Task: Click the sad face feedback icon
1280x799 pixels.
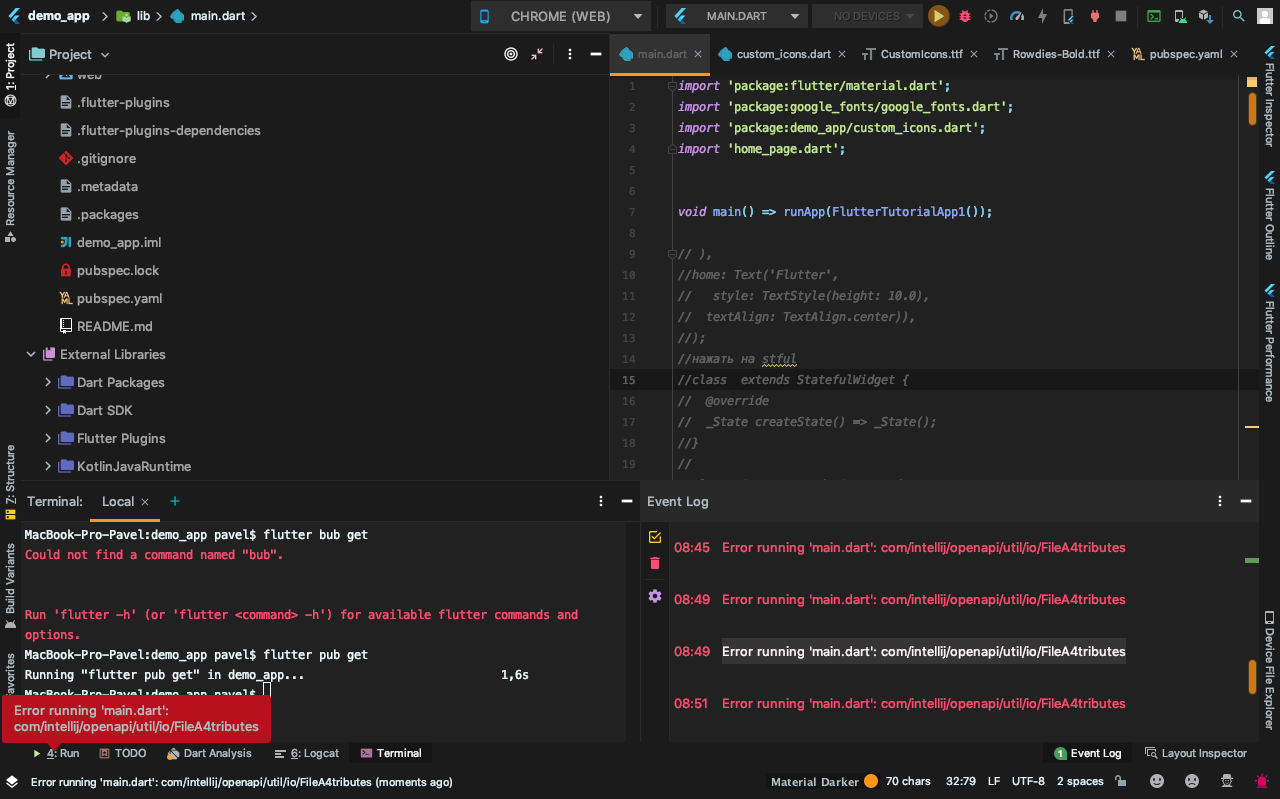Action: coord(1192,781)
